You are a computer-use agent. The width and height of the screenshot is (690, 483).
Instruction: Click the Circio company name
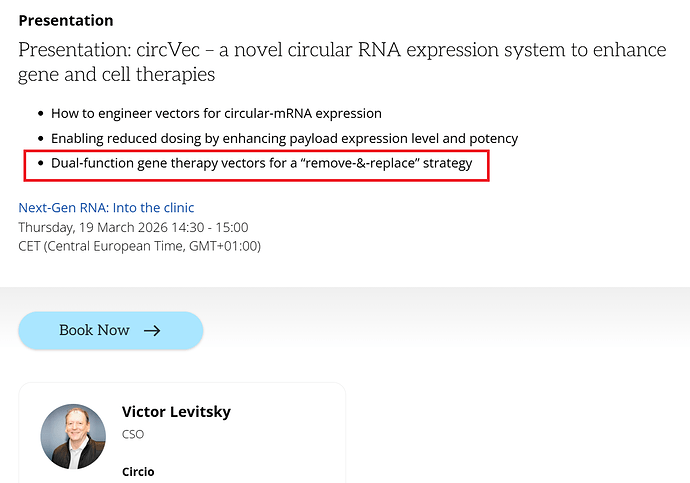[x=138, y=471]
